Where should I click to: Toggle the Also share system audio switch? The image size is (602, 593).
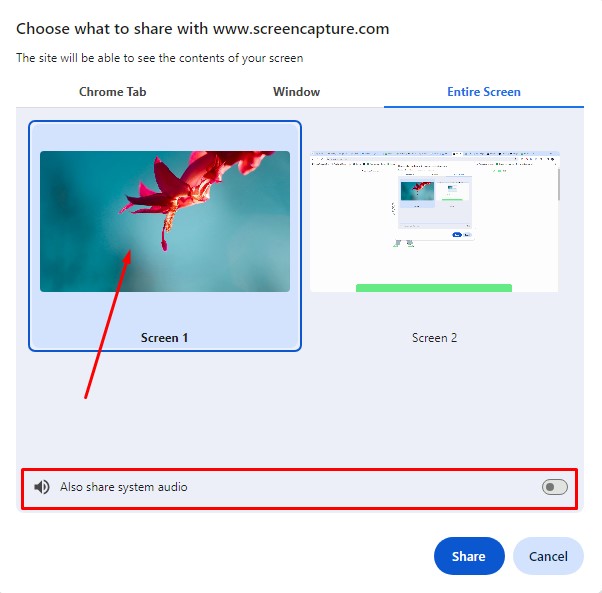[554, 487]
